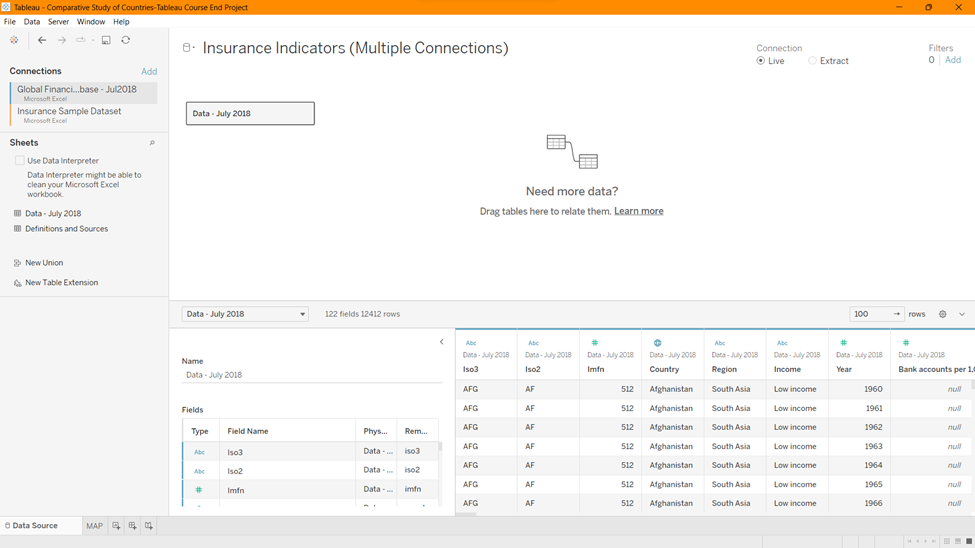This screenshot has height=548, width=975.
Task: Search sheets using the magnifier icon
Action: (152, 143)
